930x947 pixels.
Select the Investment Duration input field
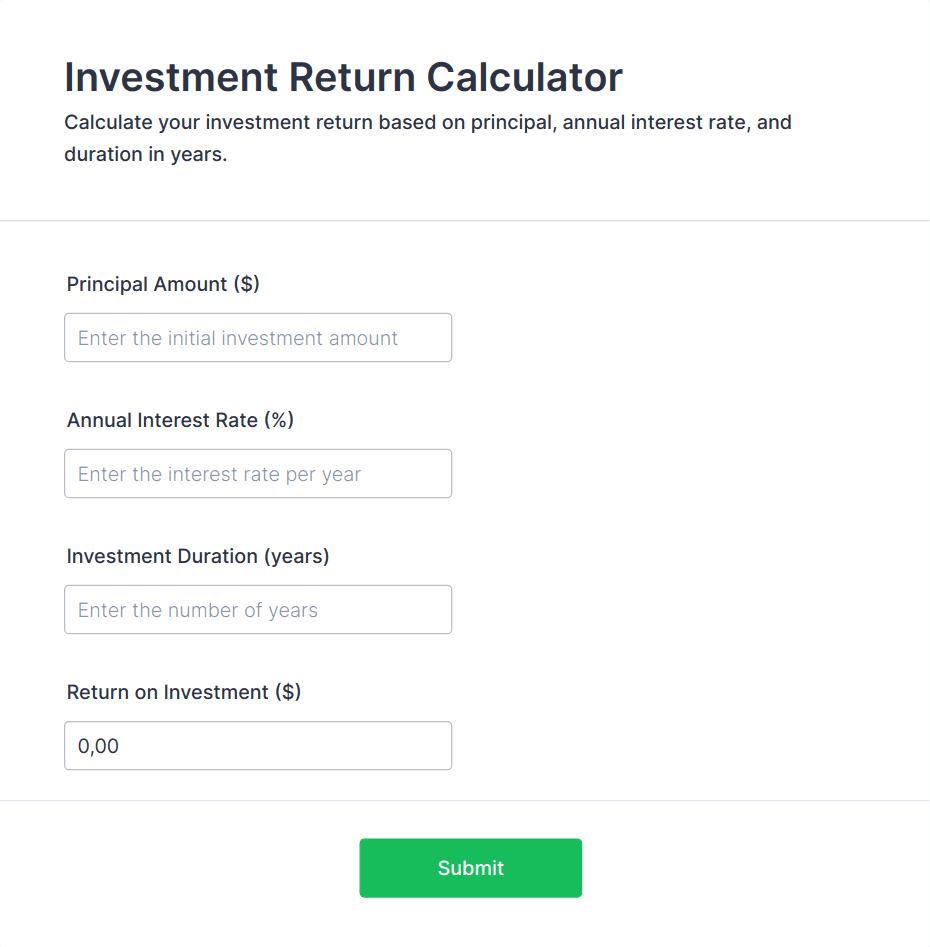[x=257, y=610]
